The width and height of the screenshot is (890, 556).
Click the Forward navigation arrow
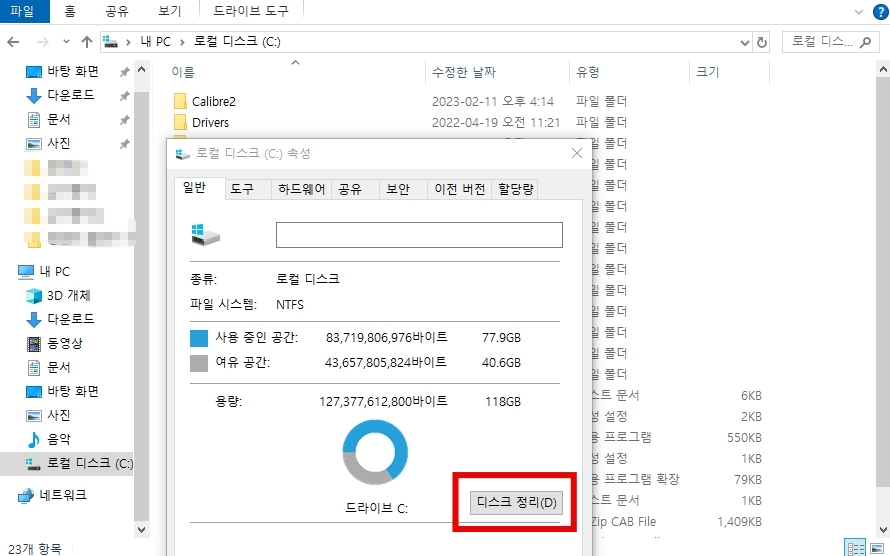click(x=43, y=42)
